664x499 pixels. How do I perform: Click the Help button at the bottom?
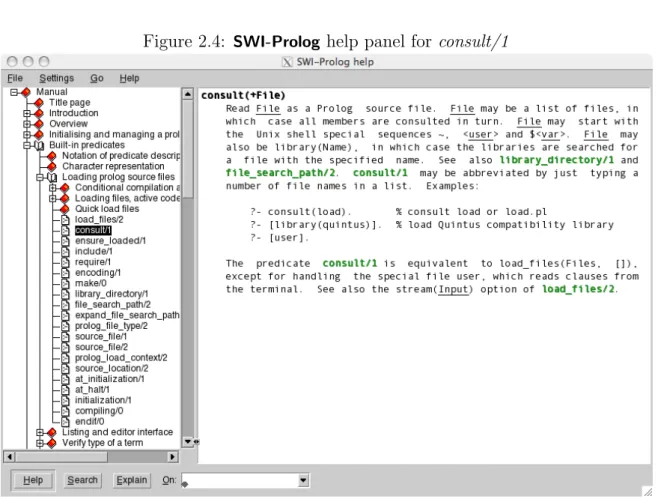click(33, 480)
